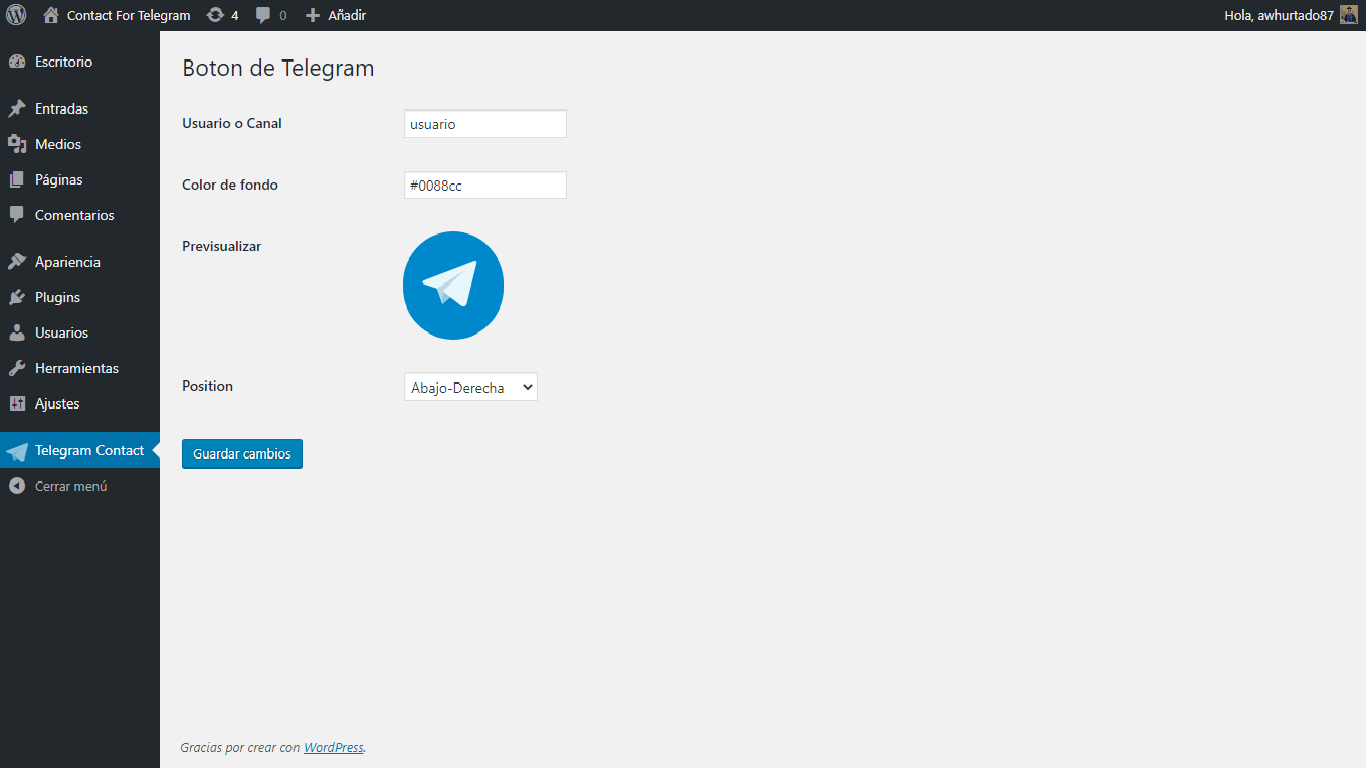The image size is (1366, 768).
Task: Click the Boton de Telegram heading
Action: (278, 68)
